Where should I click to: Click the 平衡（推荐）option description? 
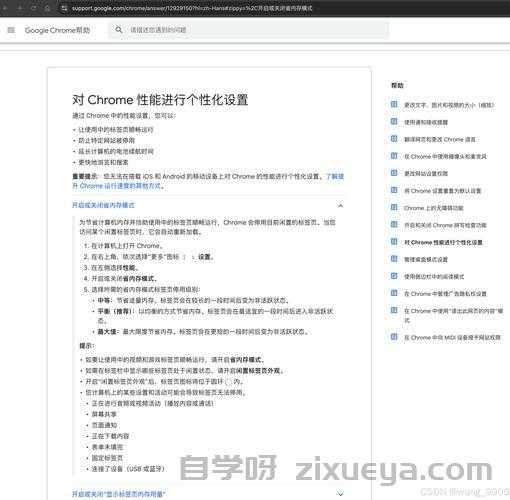point(215,316)
